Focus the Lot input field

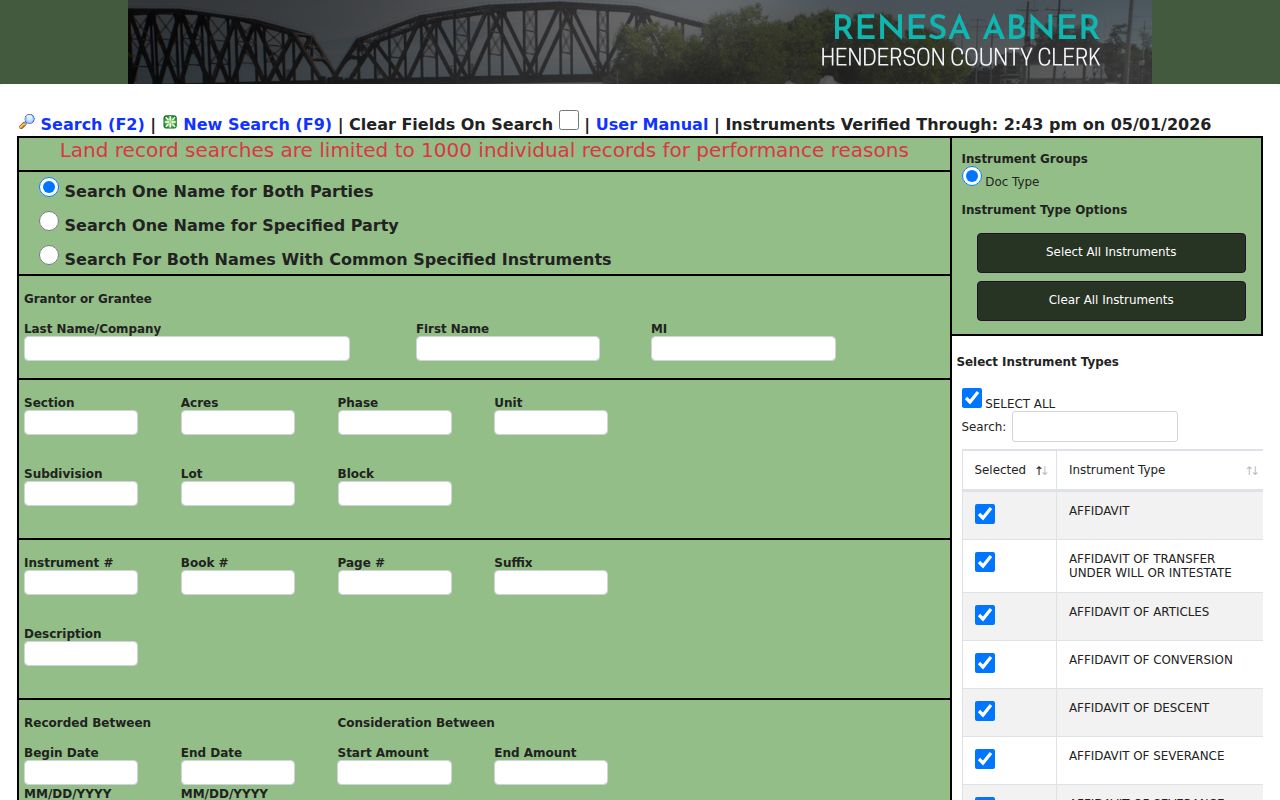(x=238, y=493)
